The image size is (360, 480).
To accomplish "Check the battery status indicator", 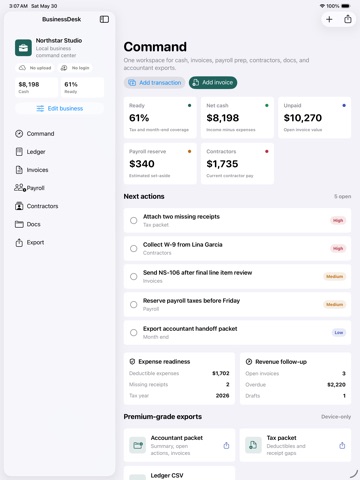I will point(346,6).
